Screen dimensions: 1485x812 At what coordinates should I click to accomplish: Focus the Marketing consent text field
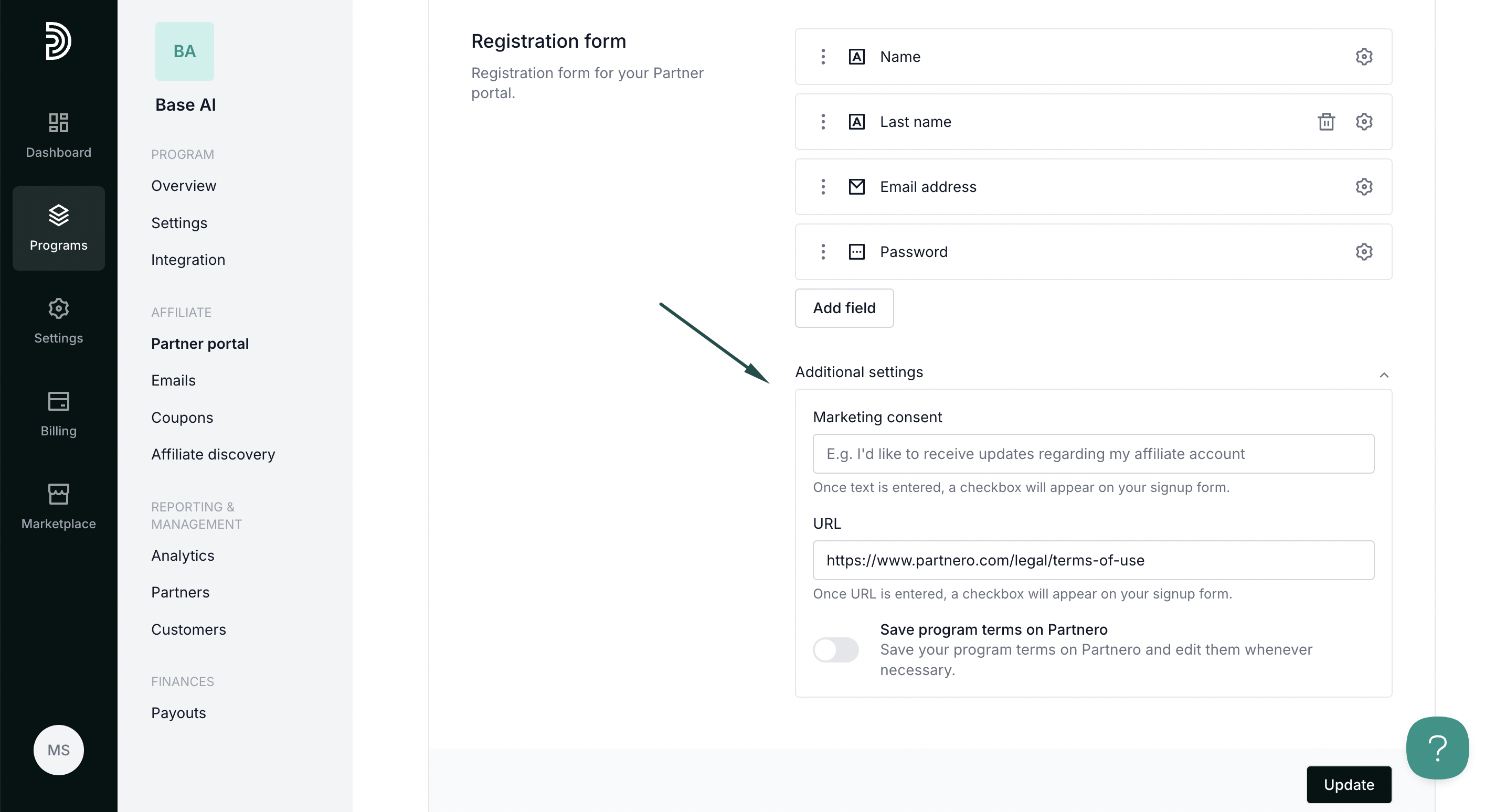coord(1093,454)
